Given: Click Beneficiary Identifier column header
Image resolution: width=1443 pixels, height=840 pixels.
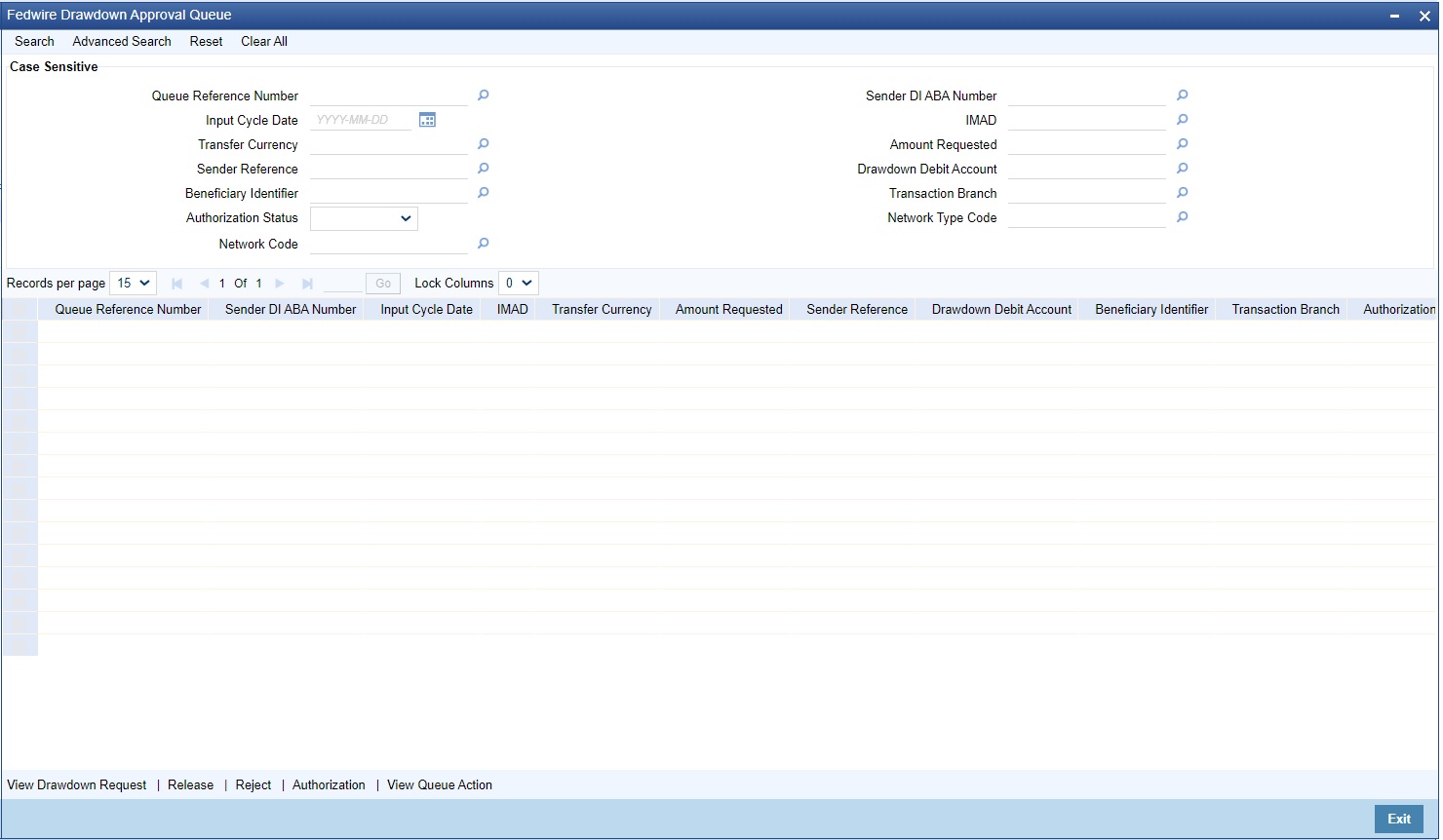Looking at the screenshot, I should [1151, 309].
